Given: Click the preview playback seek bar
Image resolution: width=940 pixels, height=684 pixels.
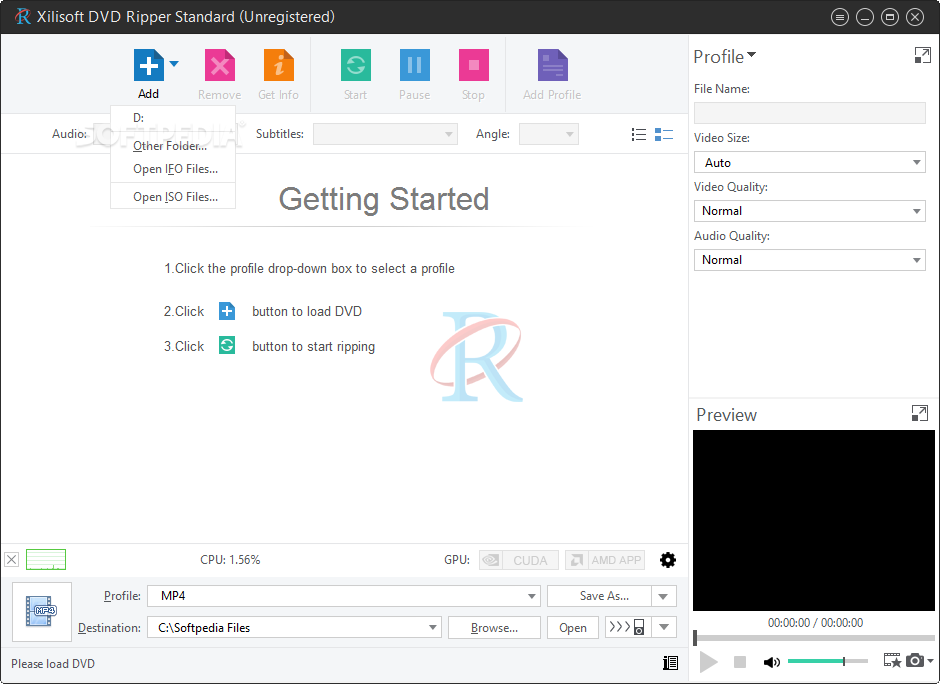Looking at the screenshot, I should tap(815, 638).
